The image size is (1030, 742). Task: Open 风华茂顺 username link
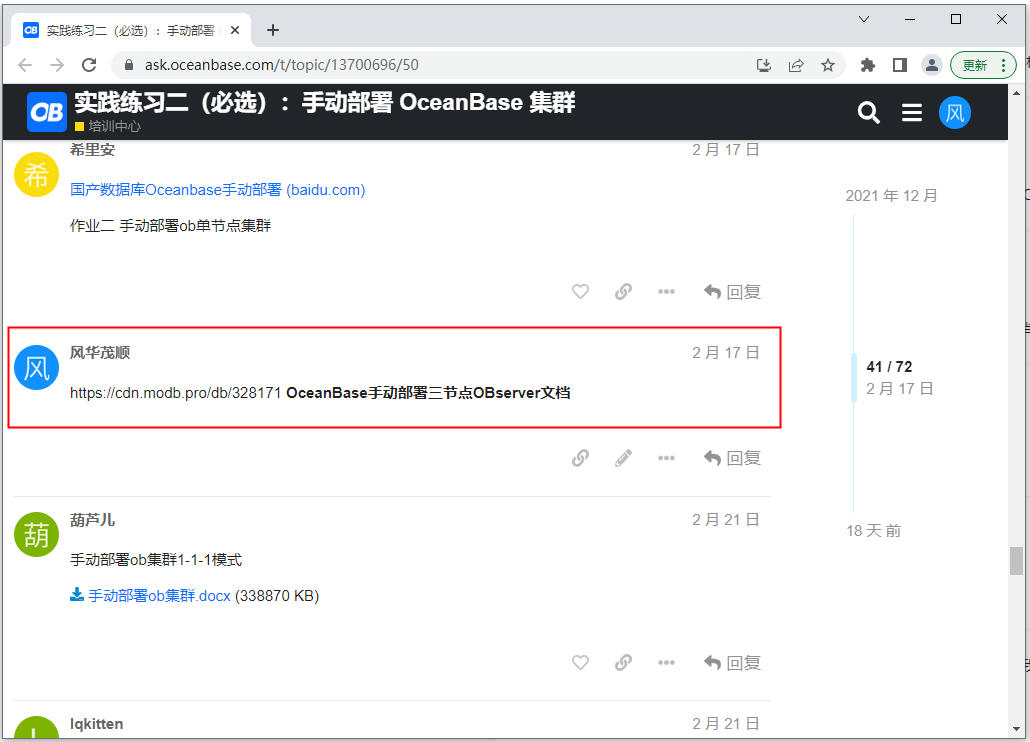tap(100, 353)
